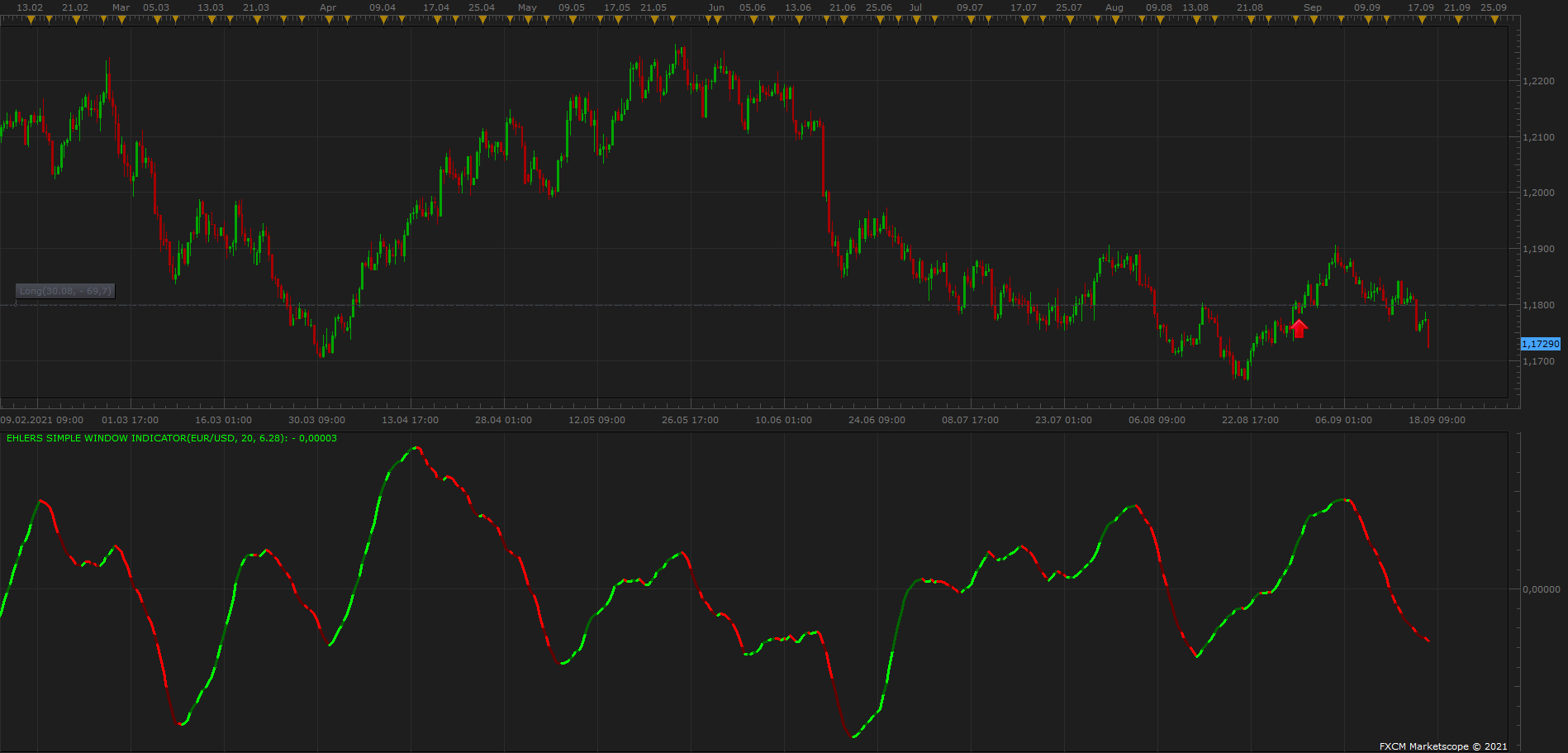
Task: Click the 1,2100 price axis label
Action: click(x=1538, y=137)
